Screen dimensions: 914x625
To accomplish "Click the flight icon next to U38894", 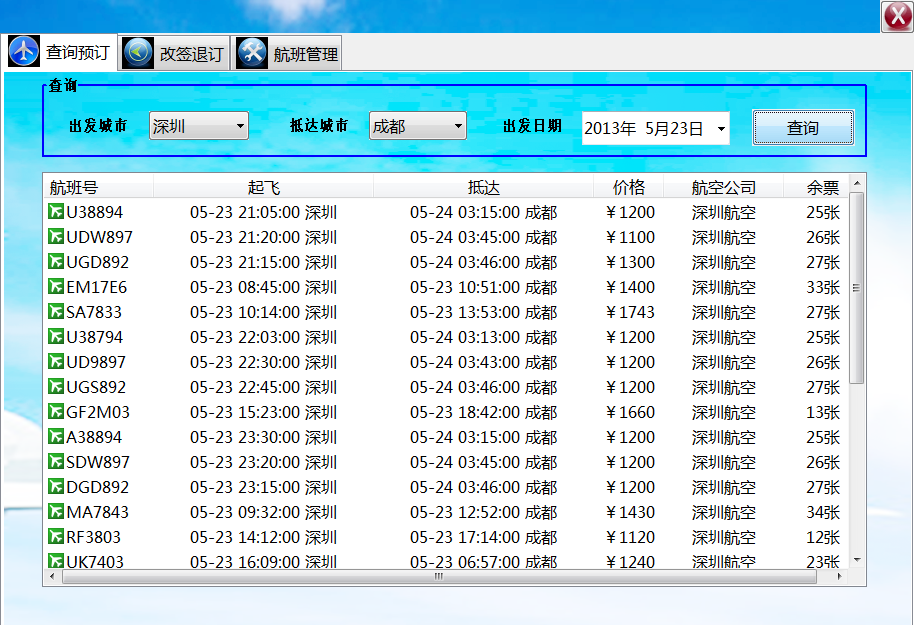I will 56,211.
